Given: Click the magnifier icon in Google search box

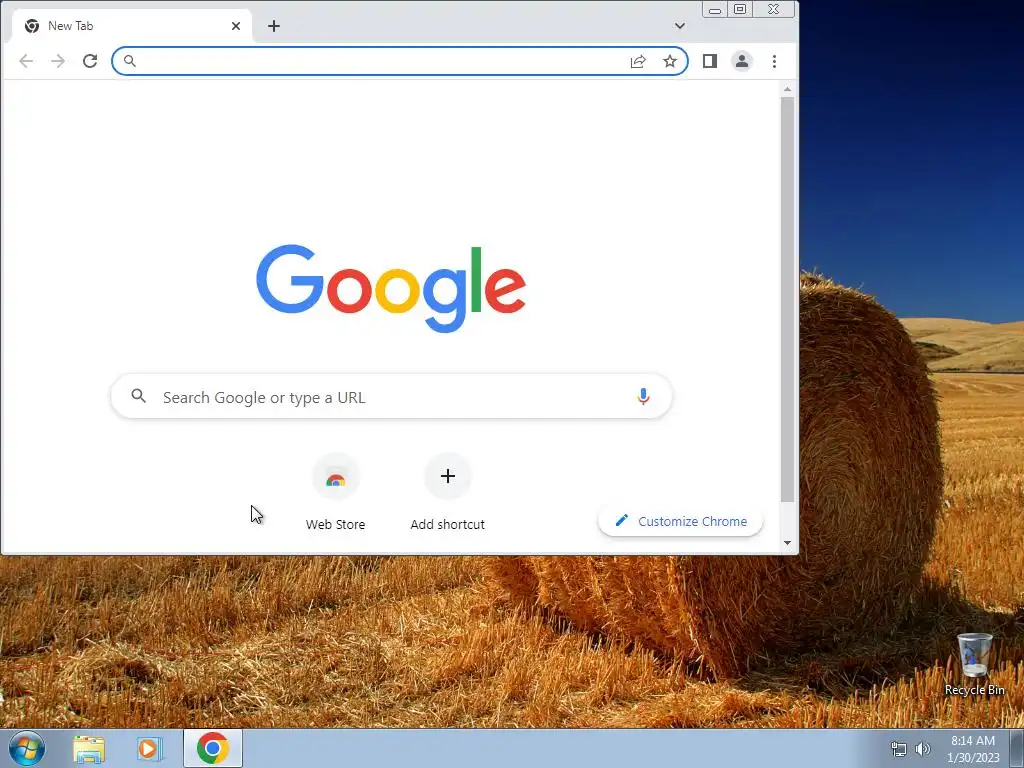Looking at the screenshot, I should click(x=138, y=396).
